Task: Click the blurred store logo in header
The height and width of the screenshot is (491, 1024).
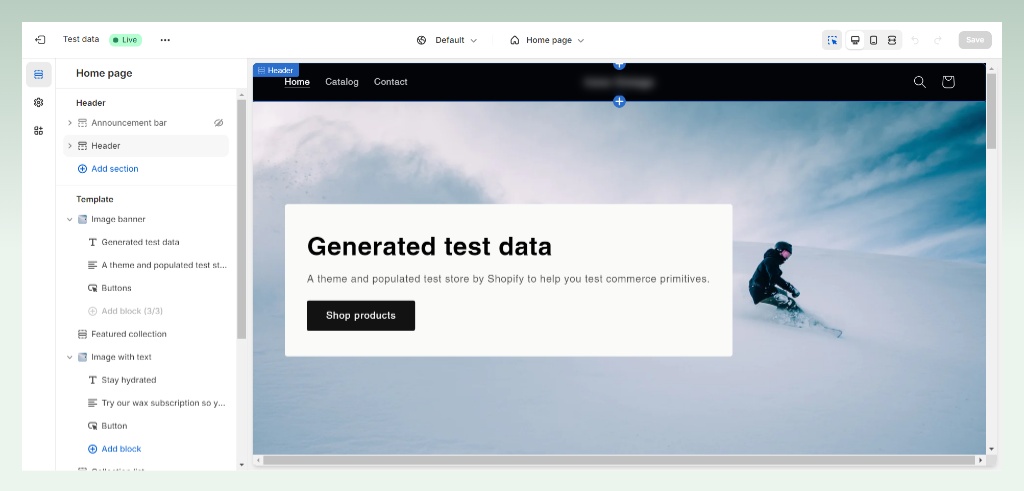Action: 618,82
